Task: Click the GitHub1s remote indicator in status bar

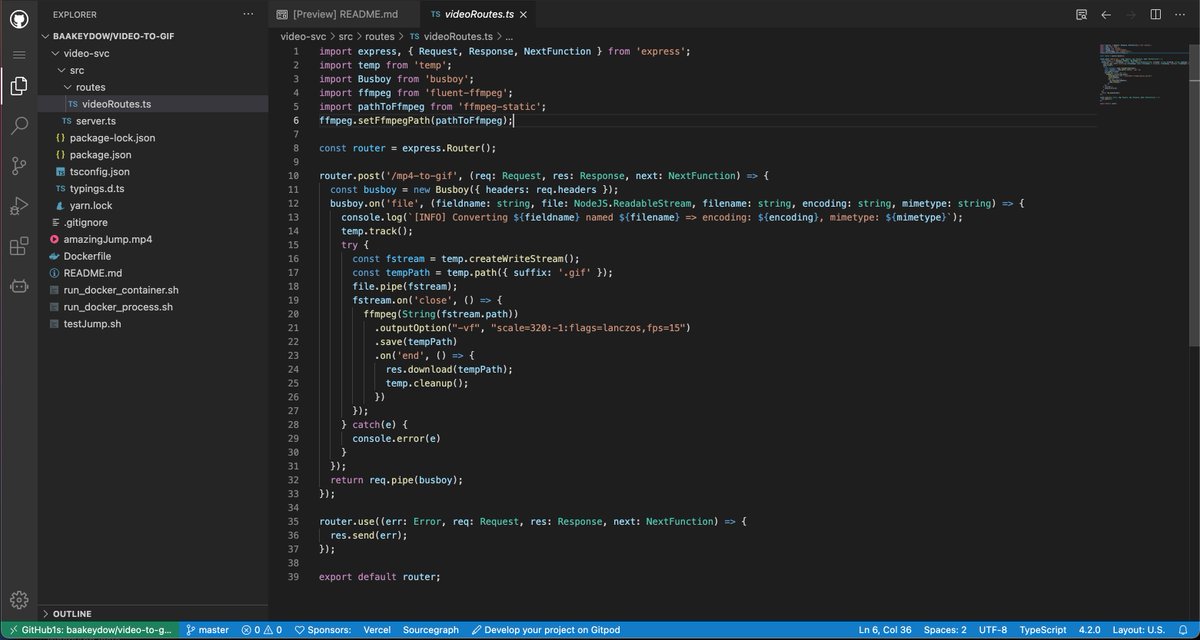Action: (89, 630)
